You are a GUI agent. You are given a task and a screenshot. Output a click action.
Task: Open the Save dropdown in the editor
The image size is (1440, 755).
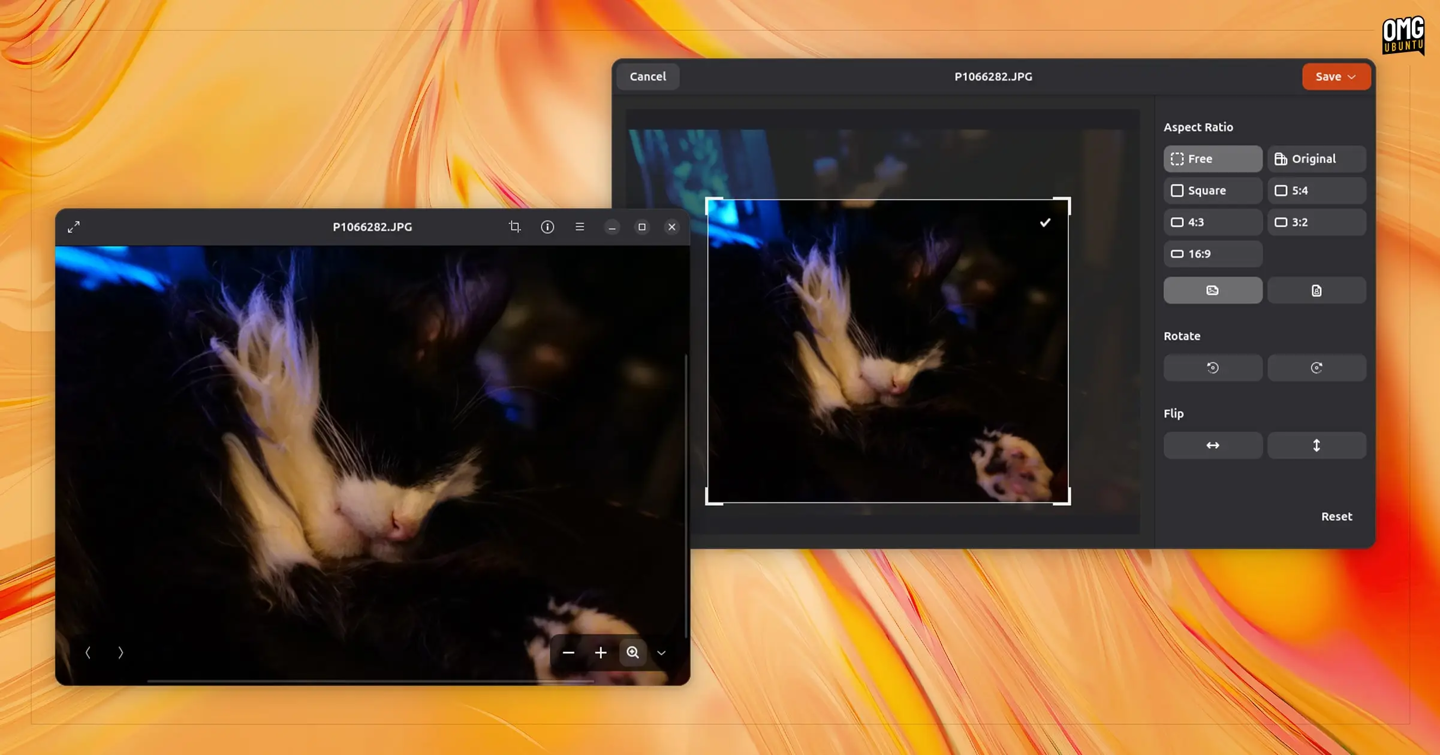1336,77
